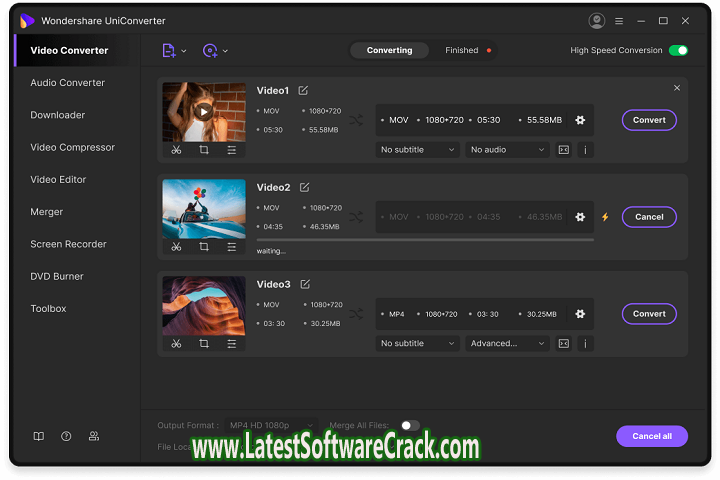Click the Video3 format swap arrows icon

pyautogui.click(x=356, y=314)
